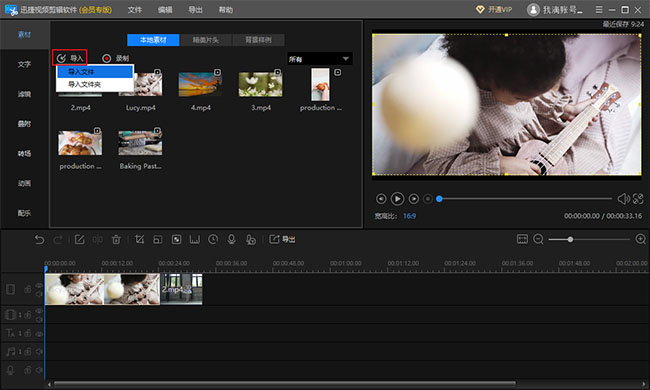The image size is (650, 390).
Task: Open the 滤镜 sidebar panel
Action: pyautogui.click(x=24, y=94)
